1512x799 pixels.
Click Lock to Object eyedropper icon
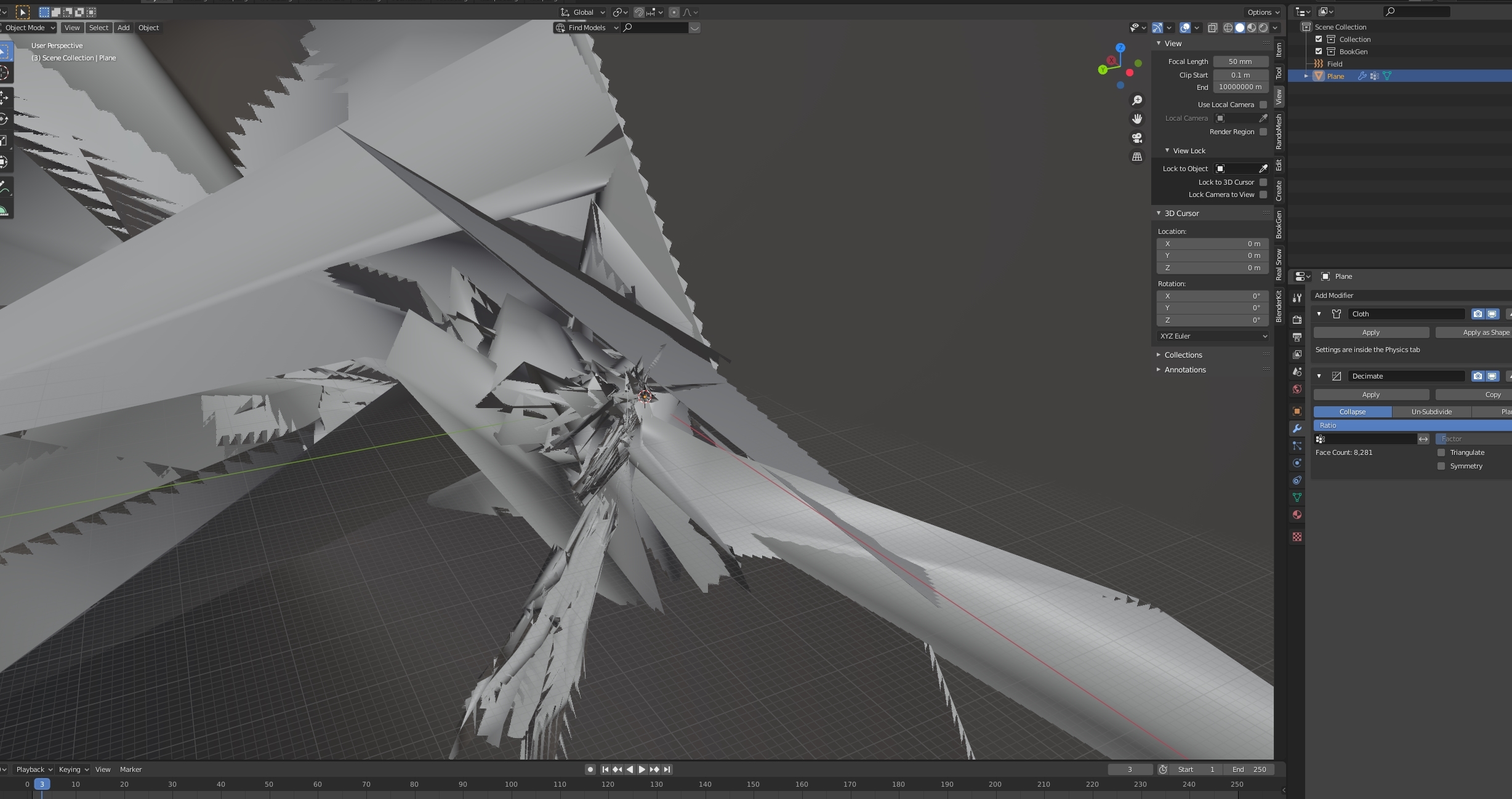click(x=1263, y=169)
